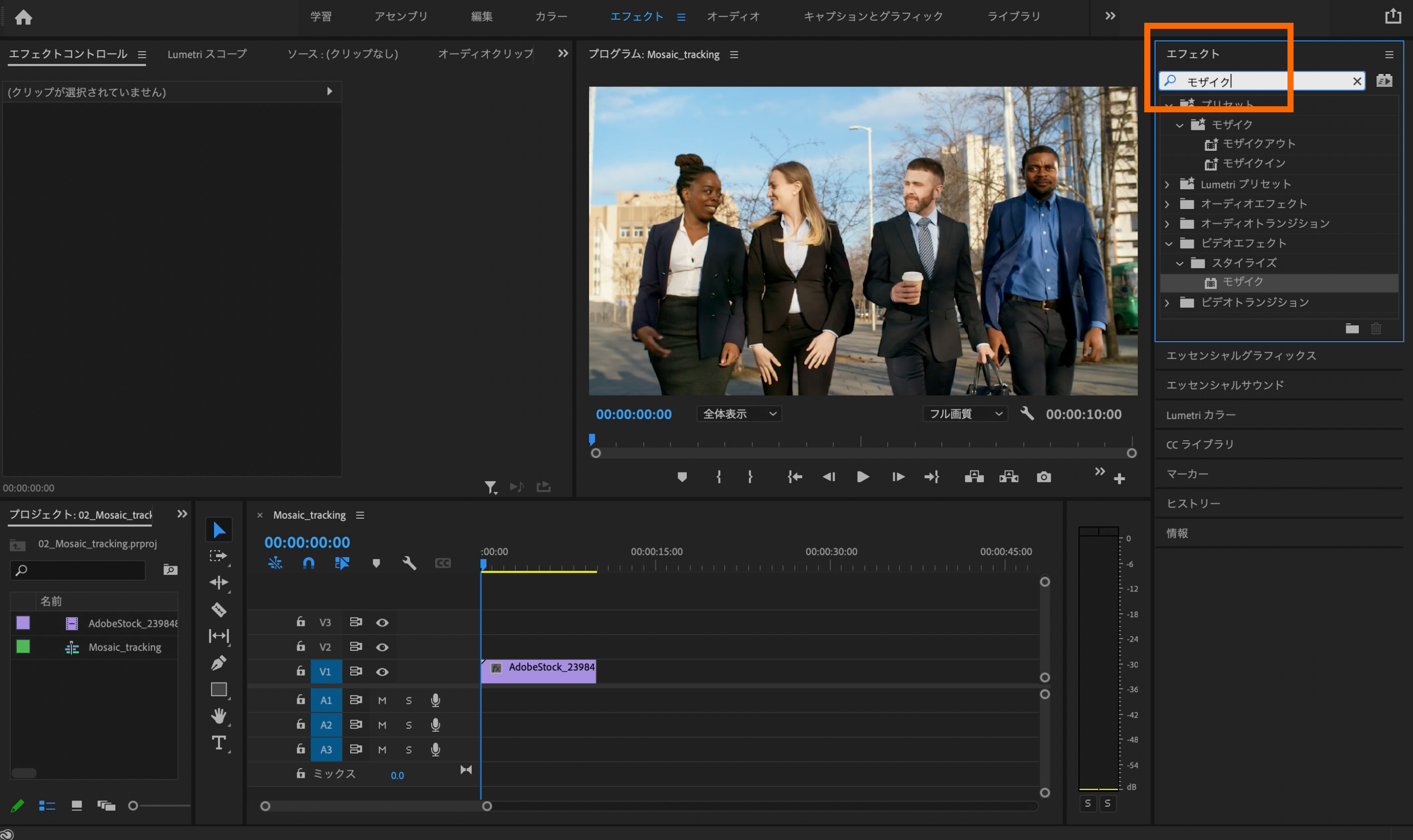Click the Export Frame camera icon

pos(1044,477)
